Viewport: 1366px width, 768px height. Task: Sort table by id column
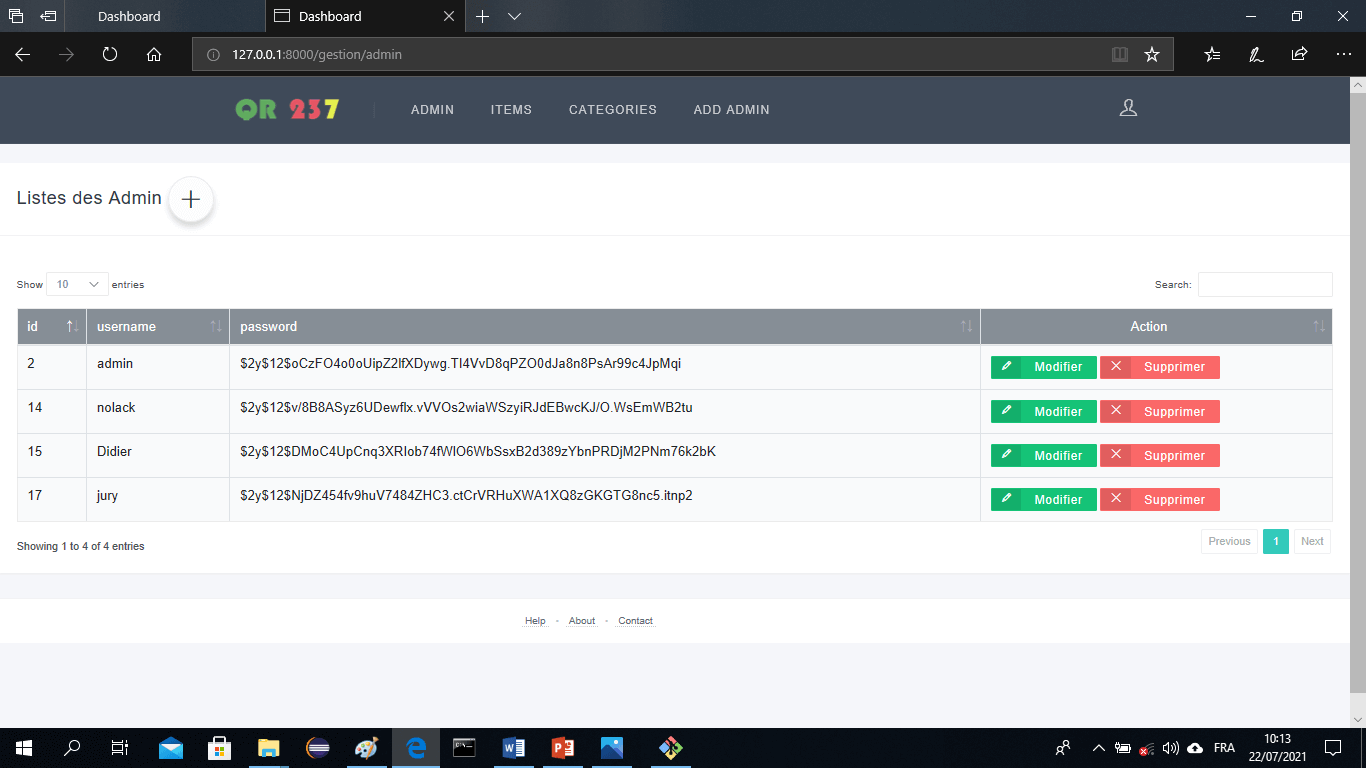52,327
